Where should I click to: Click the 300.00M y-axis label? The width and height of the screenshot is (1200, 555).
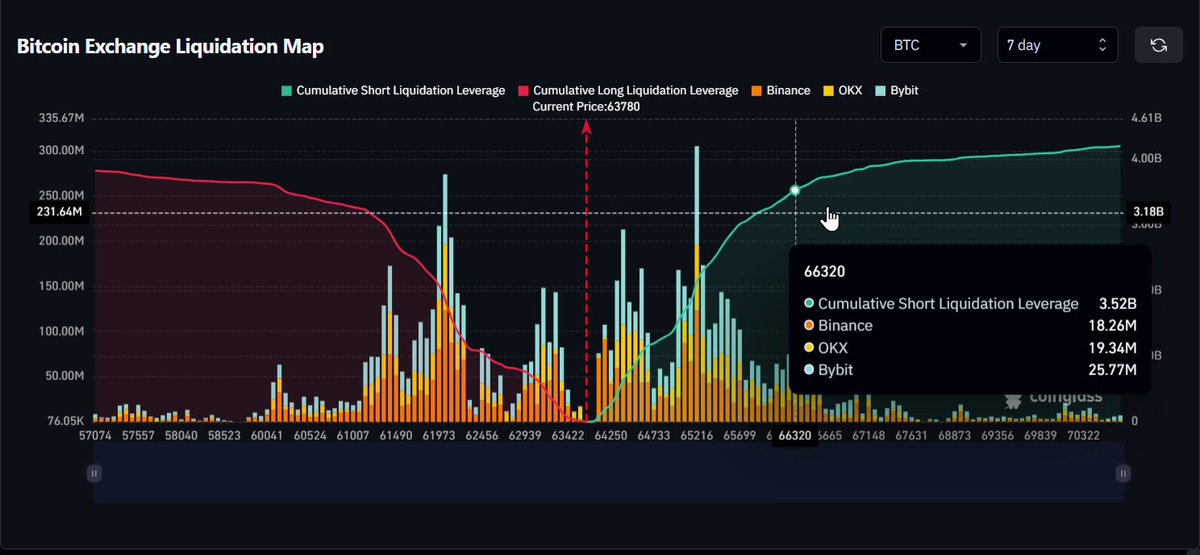(60, 151)
